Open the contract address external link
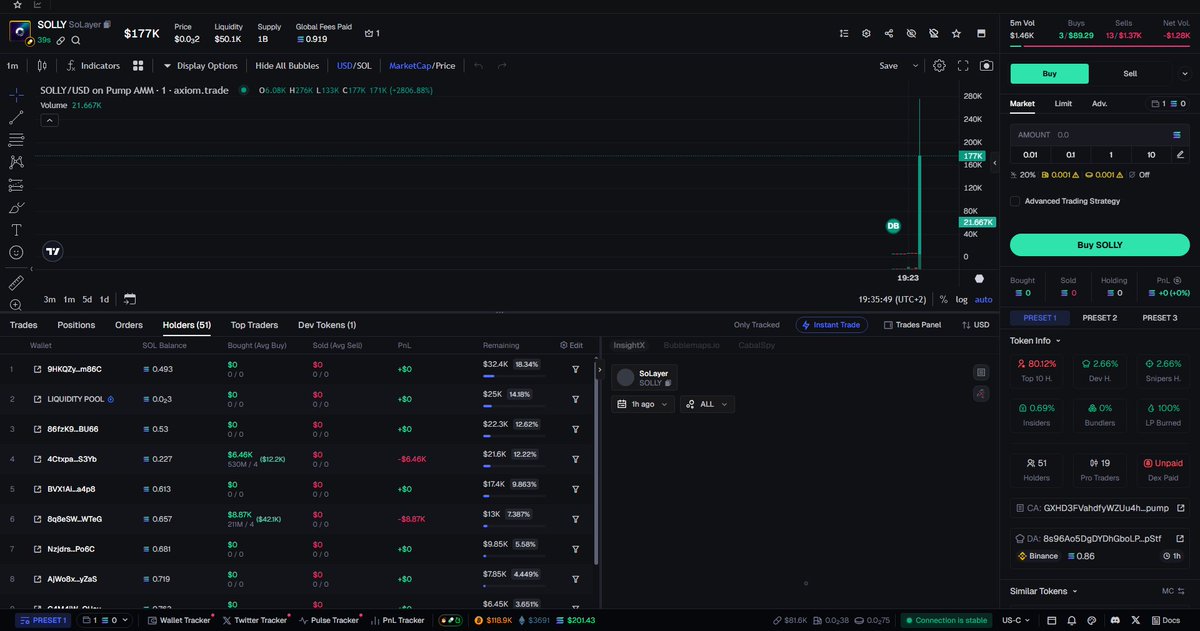The image size is (1200, 631). [x=1179, y=507]
